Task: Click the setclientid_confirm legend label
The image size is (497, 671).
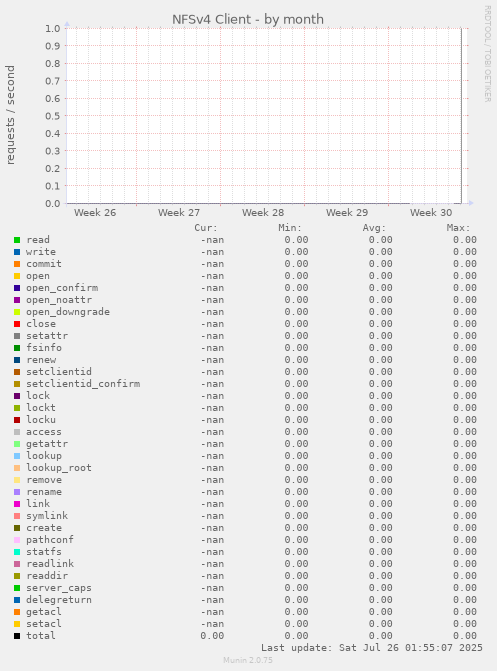Action: [83, 384]
